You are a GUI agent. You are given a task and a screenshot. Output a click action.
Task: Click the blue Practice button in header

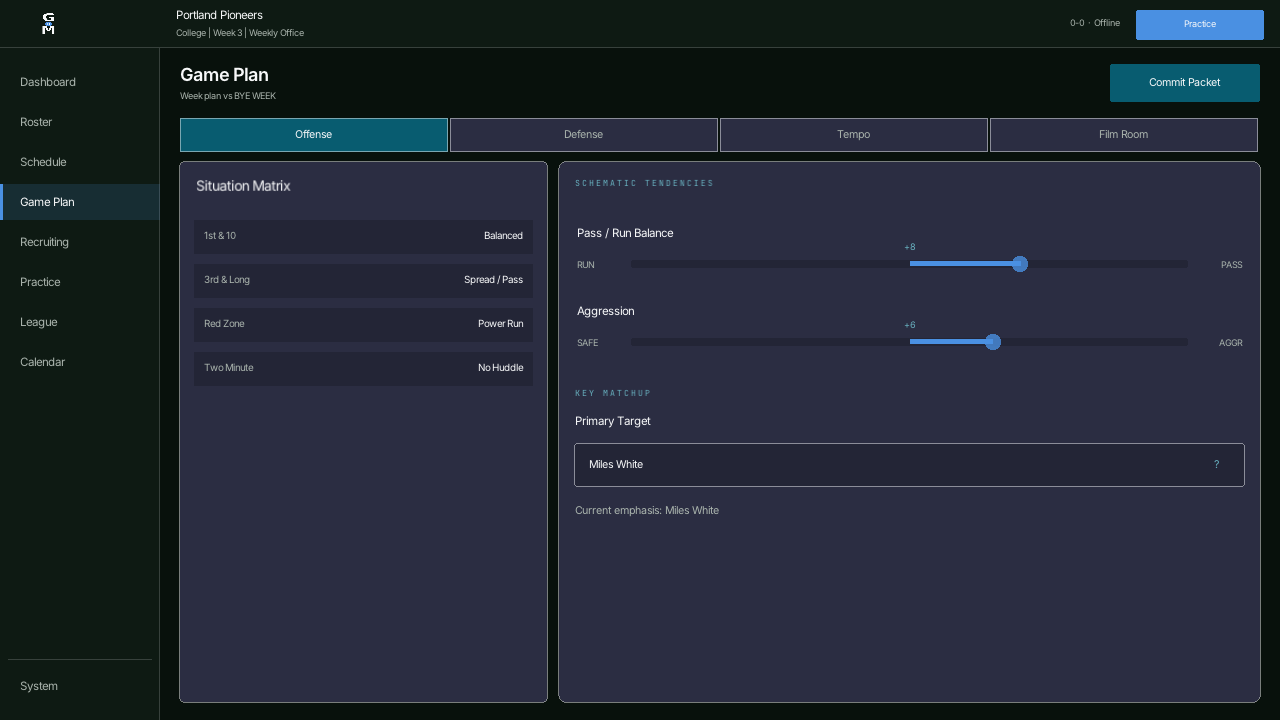point(1200,25)
